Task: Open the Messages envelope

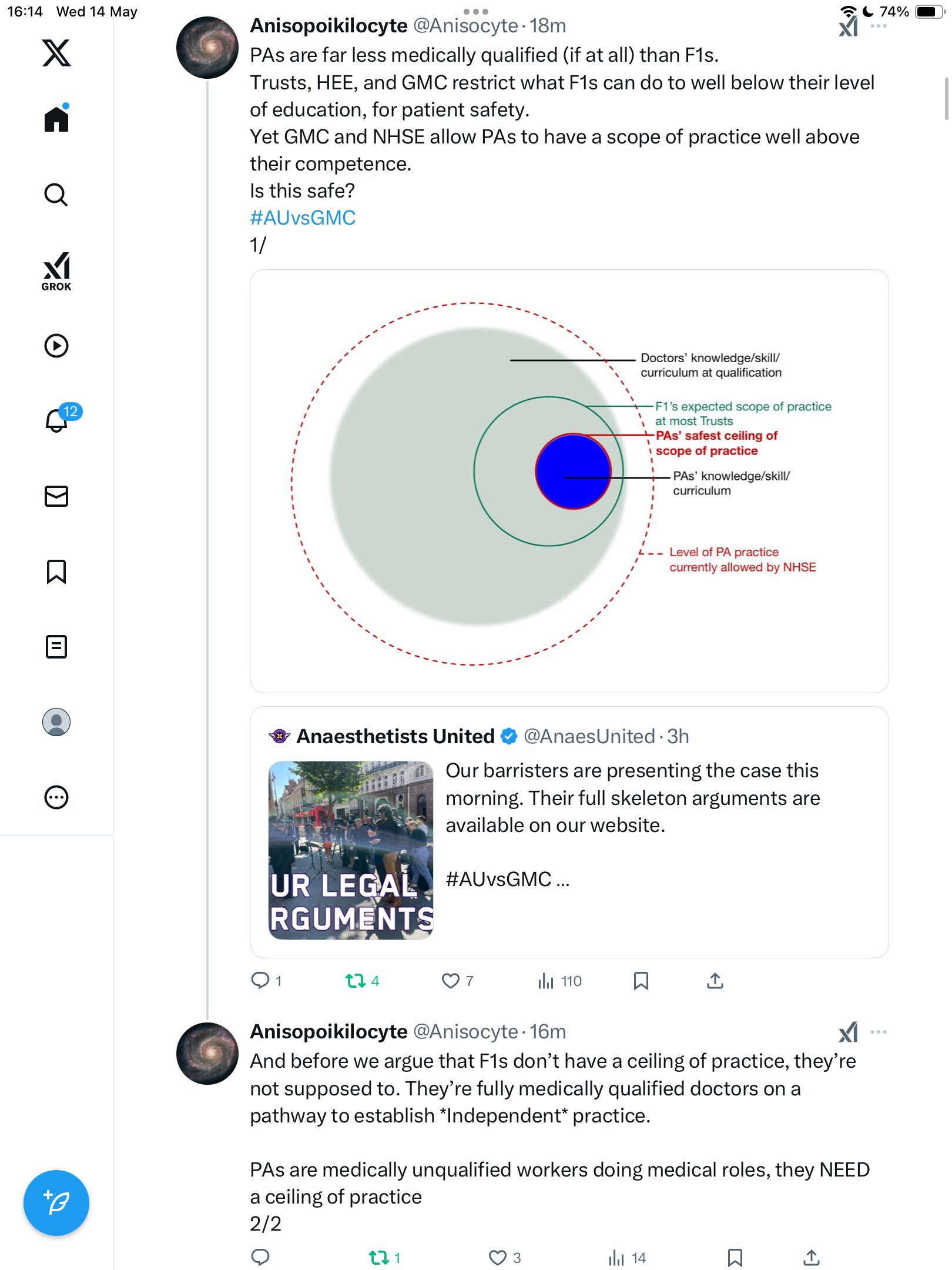Action: (56, 496)
